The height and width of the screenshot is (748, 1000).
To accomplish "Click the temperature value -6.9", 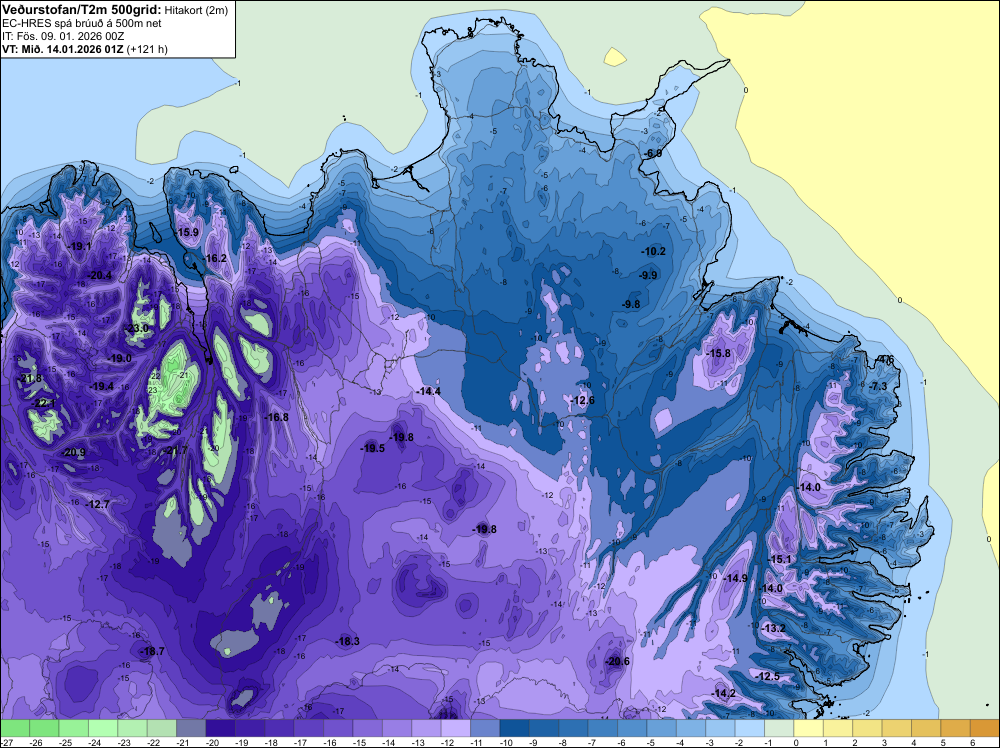I will (x=653, y=153).
